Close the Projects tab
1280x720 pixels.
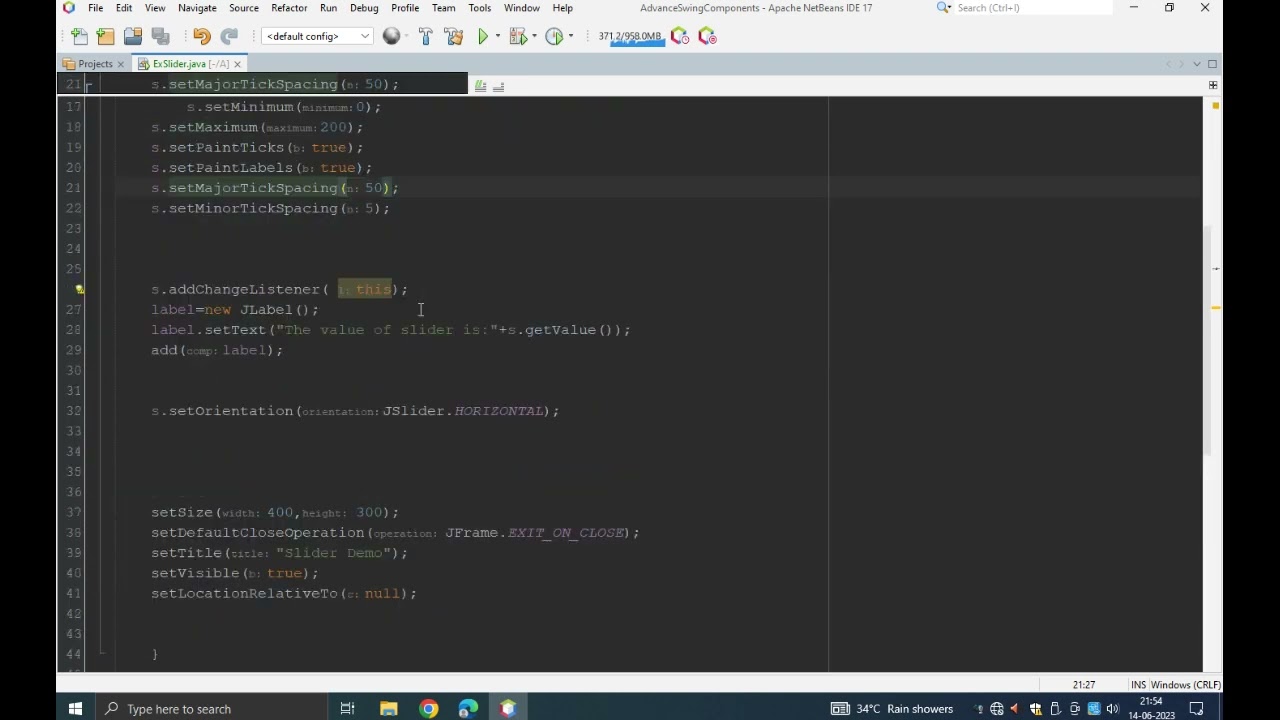tap(120, 64)
